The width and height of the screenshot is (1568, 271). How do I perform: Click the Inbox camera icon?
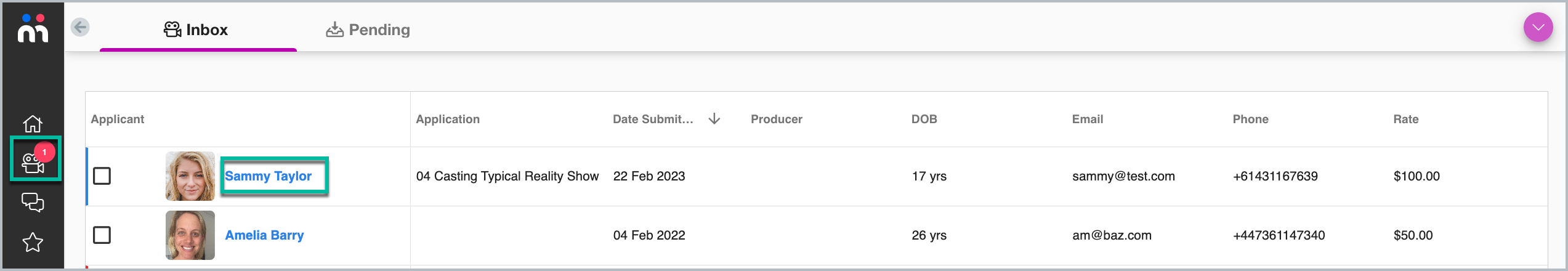point(172,30)
